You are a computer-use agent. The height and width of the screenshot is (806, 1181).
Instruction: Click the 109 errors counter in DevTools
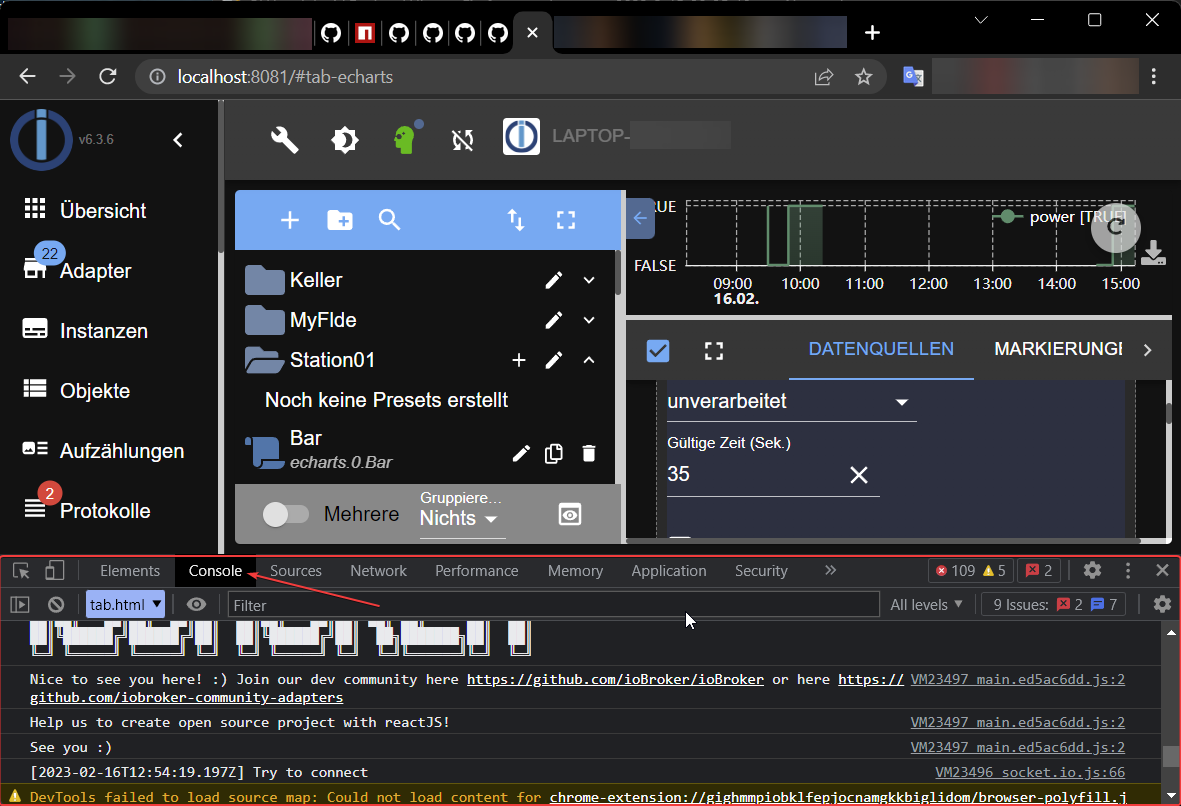957,571
